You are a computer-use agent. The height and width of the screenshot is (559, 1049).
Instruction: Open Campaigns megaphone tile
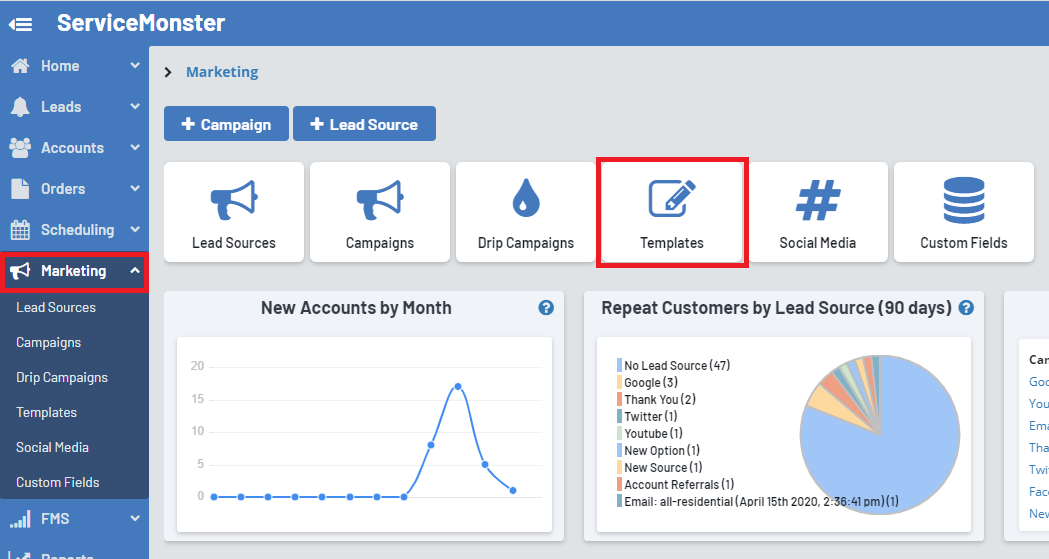[380, 212]
